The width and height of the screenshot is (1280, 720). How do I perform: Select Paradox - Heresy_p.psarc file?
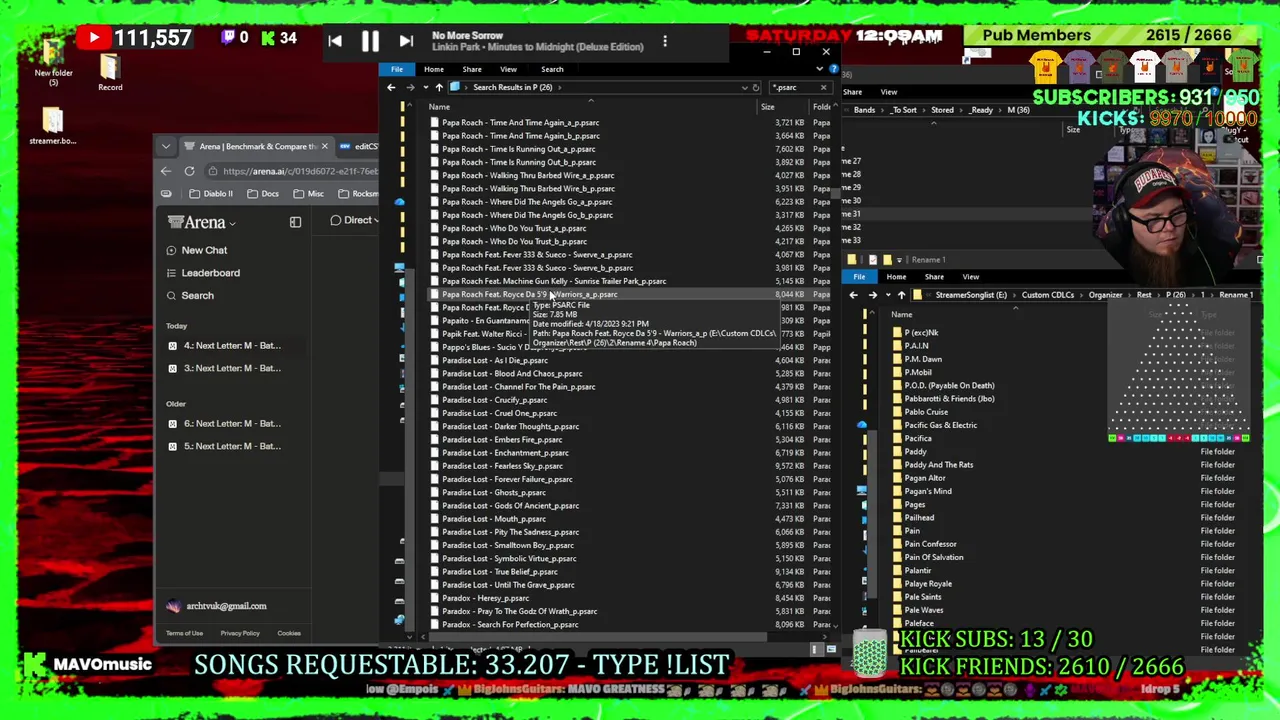(x=485, y=598)
